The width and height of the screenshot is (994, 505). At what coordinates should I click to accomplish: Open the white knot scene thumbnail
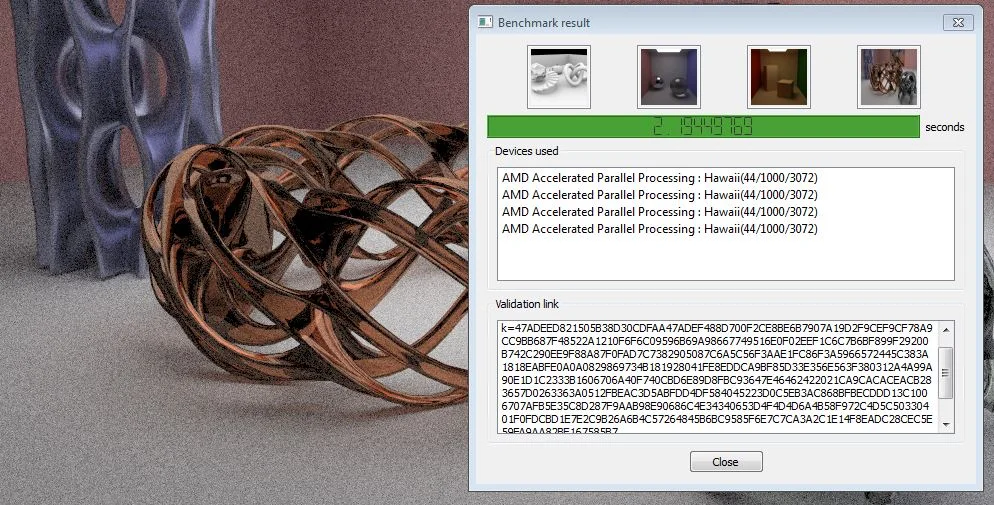pyautogui.click(x=558, y=77)
